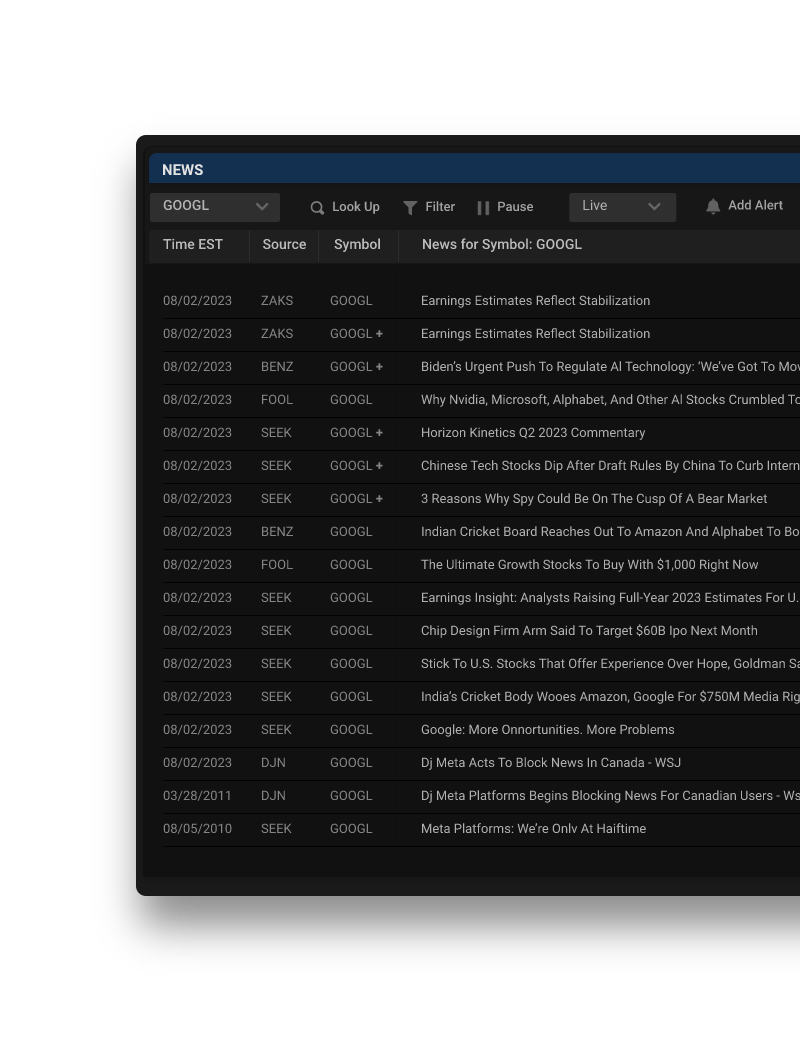The width and height of the screenshot is (800, 1063).
Task: Open the Filter funnel icon
Action: click(410, 208)
